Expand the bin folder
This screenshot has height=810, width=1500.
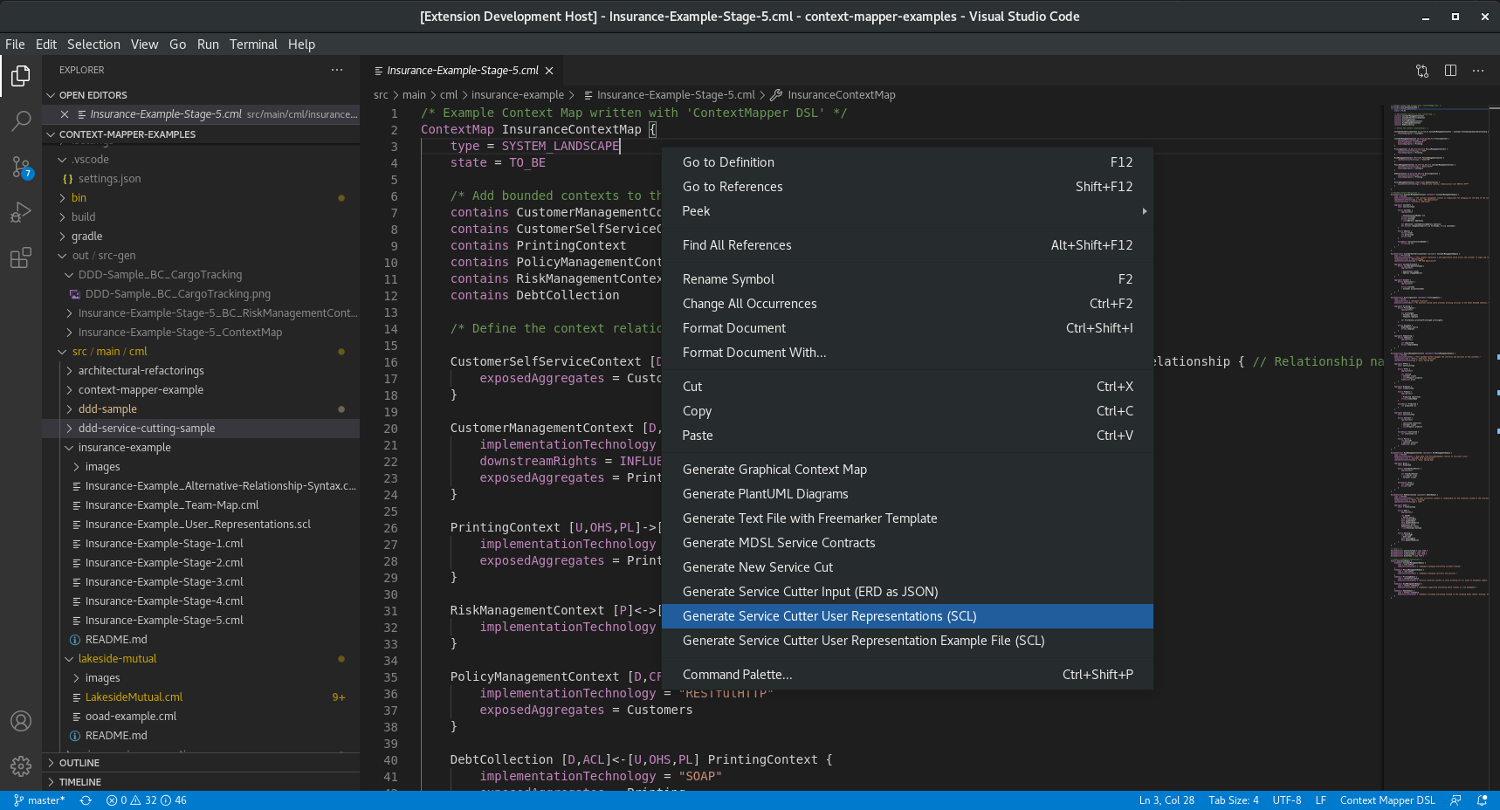point(79,198)
